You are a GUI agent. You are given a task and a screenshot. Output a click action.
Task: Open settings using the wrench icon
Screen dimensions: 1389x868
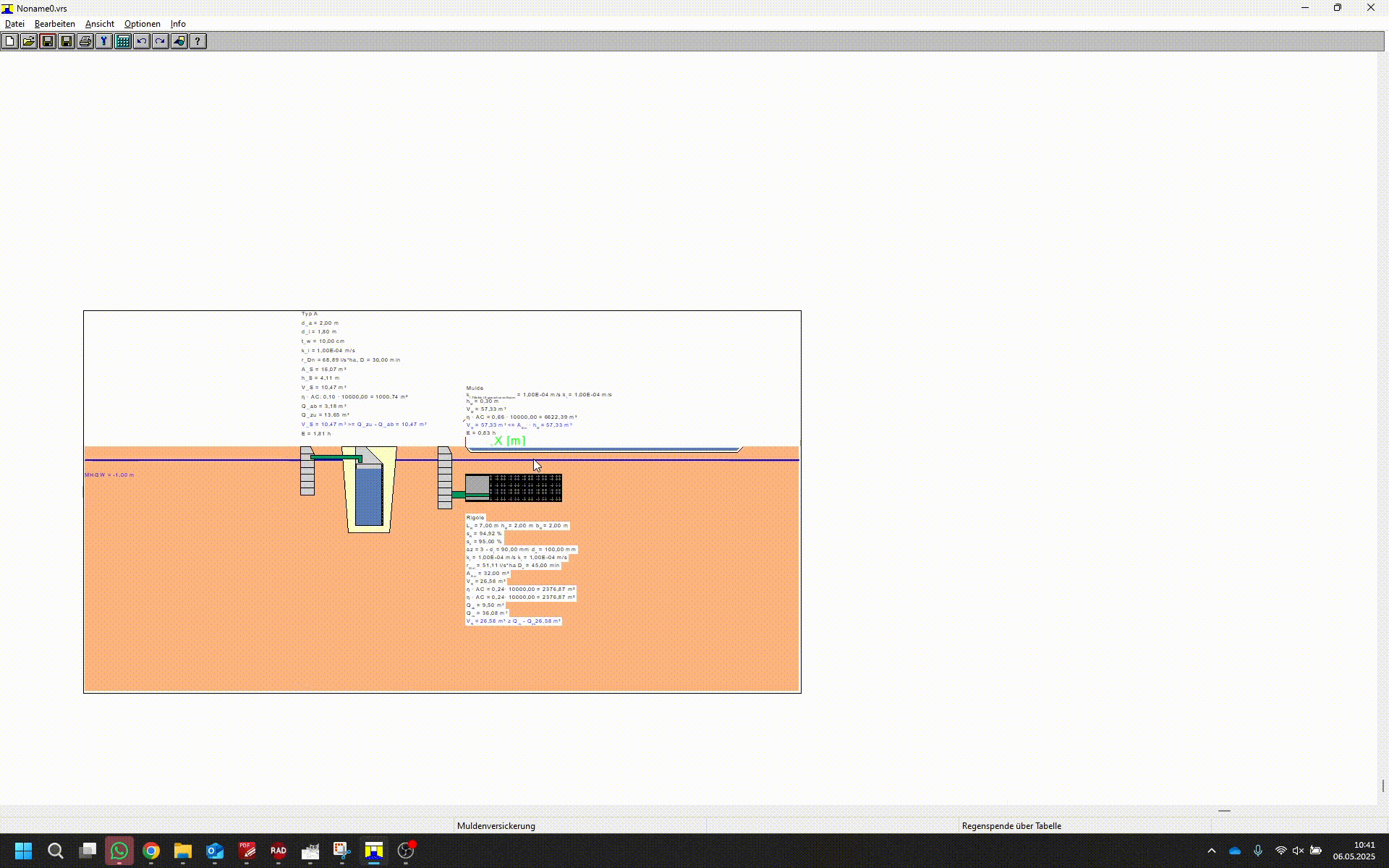coord(103,41)
